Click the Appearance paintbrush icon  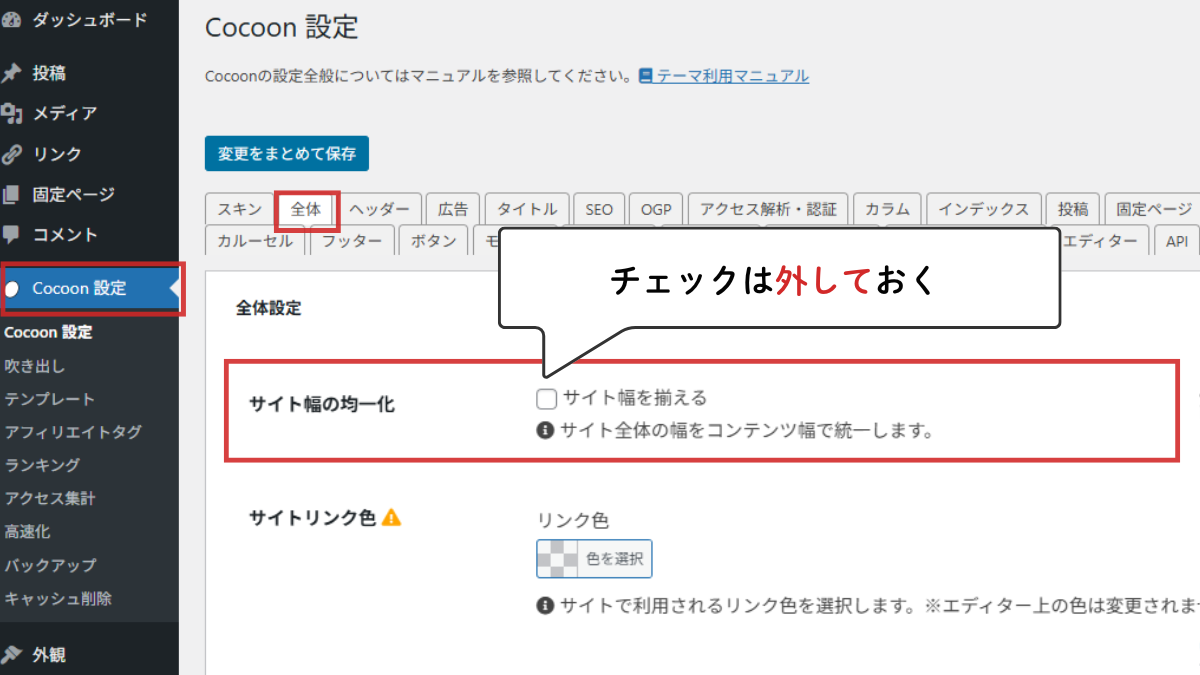tap(12, 655)
